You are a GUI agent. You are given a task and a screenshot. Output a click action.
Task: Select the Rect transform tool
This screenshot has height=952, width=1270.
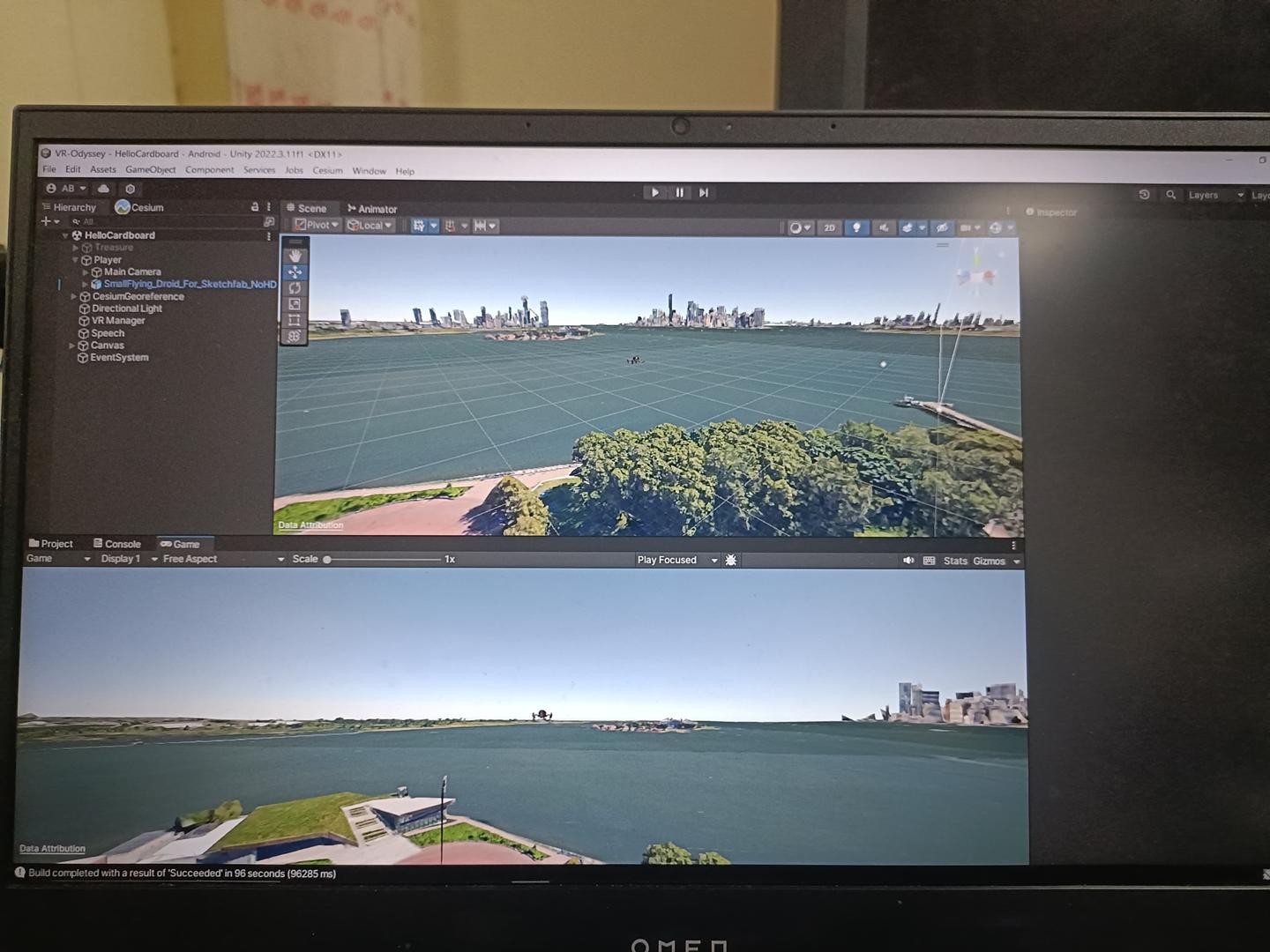click(x=295, y=319)
